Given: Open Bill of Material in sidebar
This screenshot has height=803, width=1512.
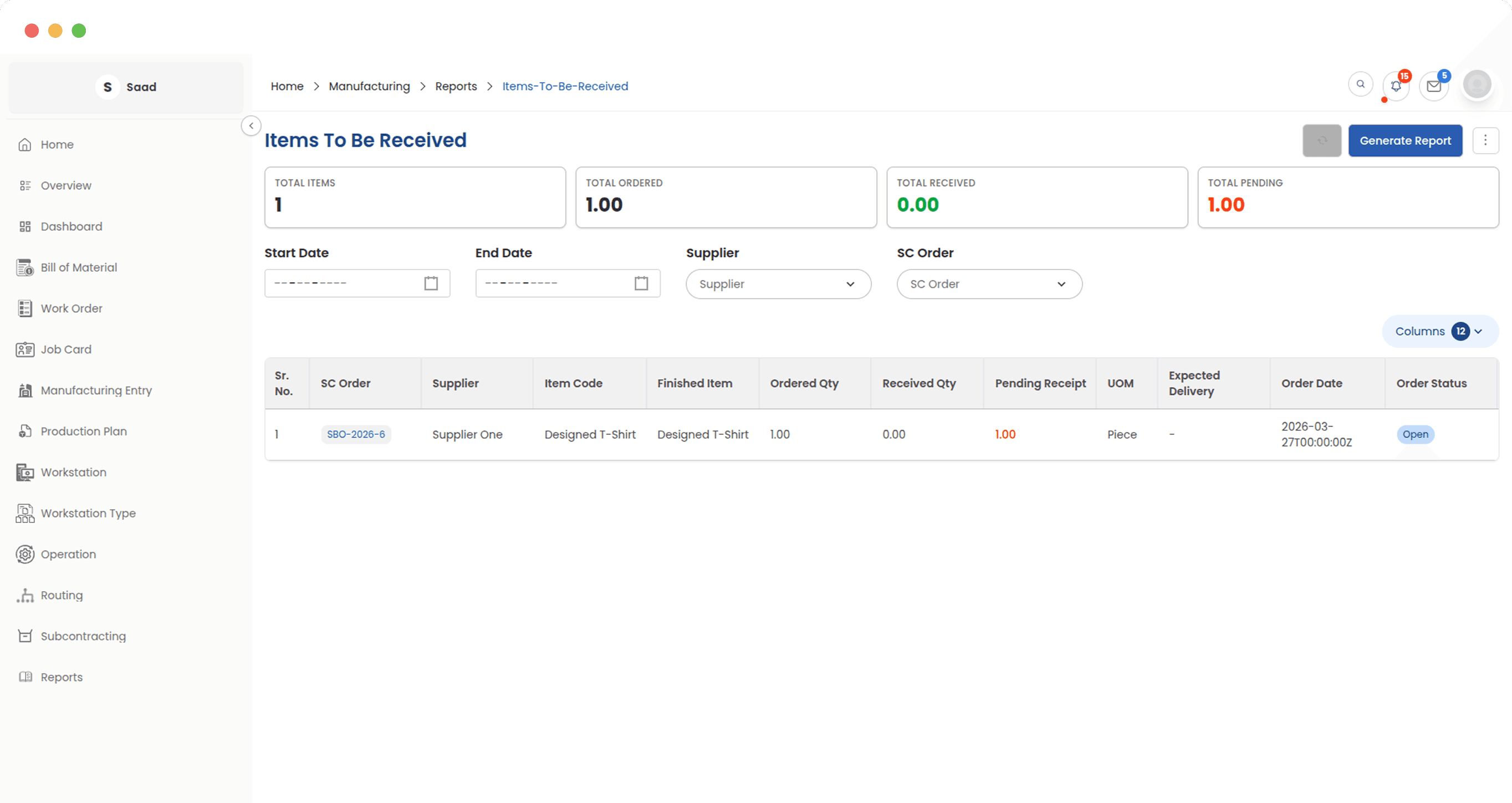Looking at the screenshot, I should coord(79,267).
